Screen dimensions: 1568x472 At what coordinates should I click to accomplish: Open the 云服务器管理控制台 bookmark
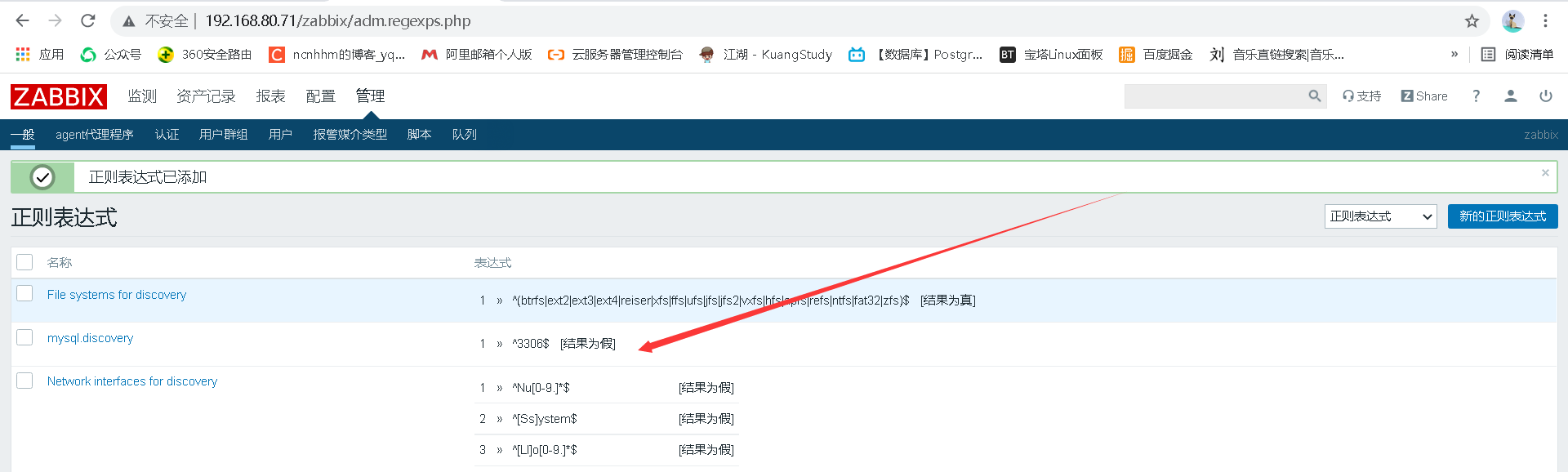point(615,54)
